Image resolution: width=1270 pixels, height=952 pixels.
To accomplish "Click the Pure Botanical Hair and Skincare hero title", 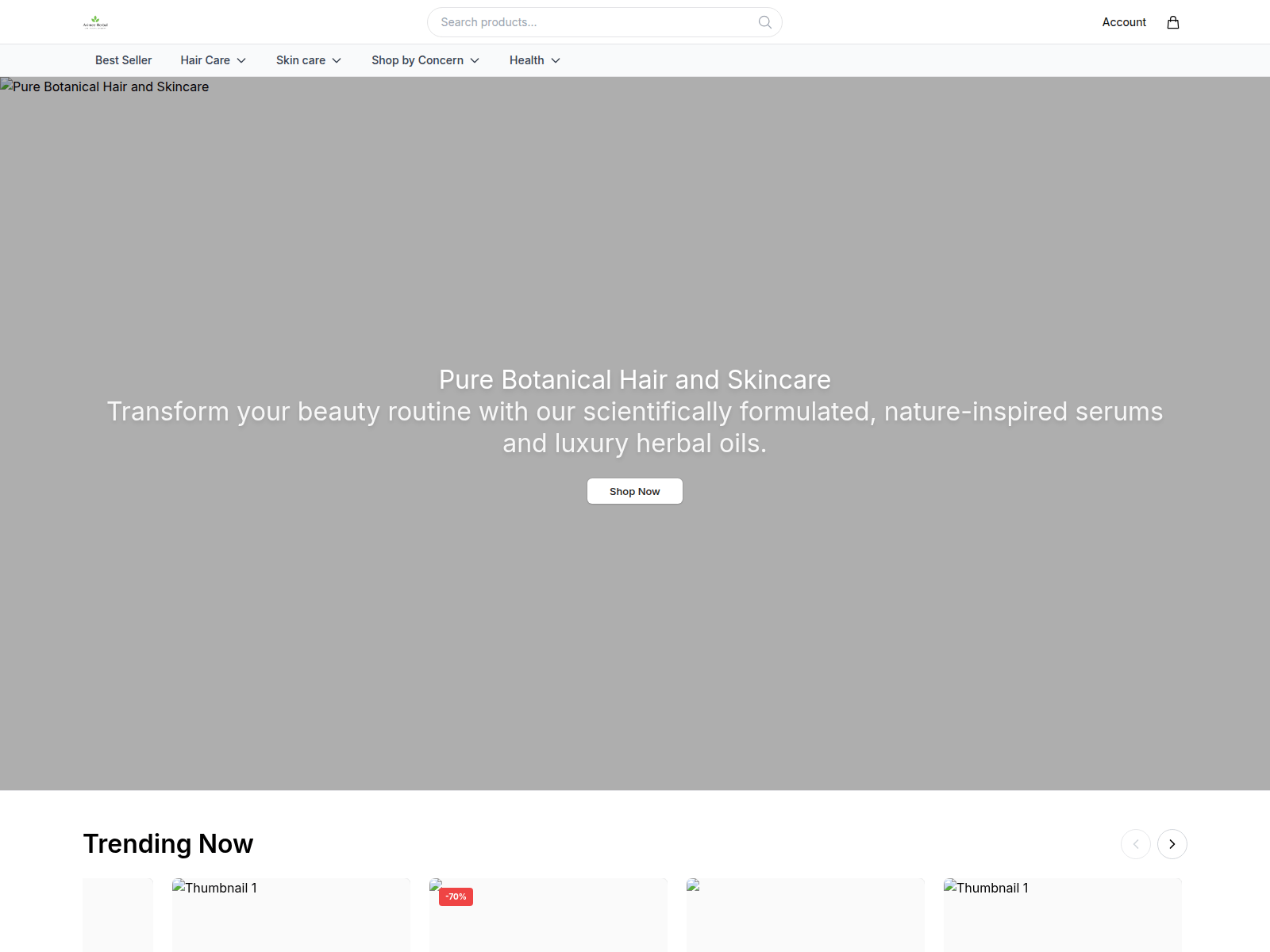I will pos(635,379).
